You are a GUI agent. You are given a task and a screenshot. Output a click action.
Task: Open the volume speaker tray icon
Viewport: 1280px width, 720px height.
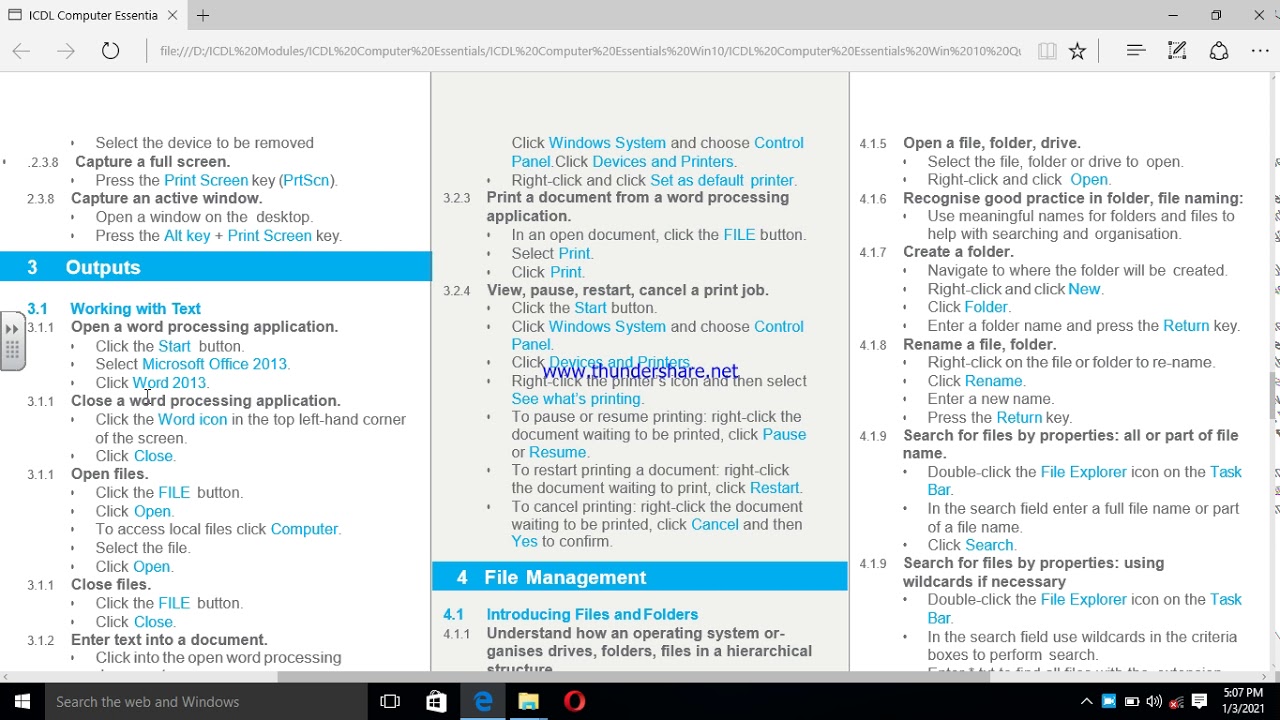pos(1154,701)
